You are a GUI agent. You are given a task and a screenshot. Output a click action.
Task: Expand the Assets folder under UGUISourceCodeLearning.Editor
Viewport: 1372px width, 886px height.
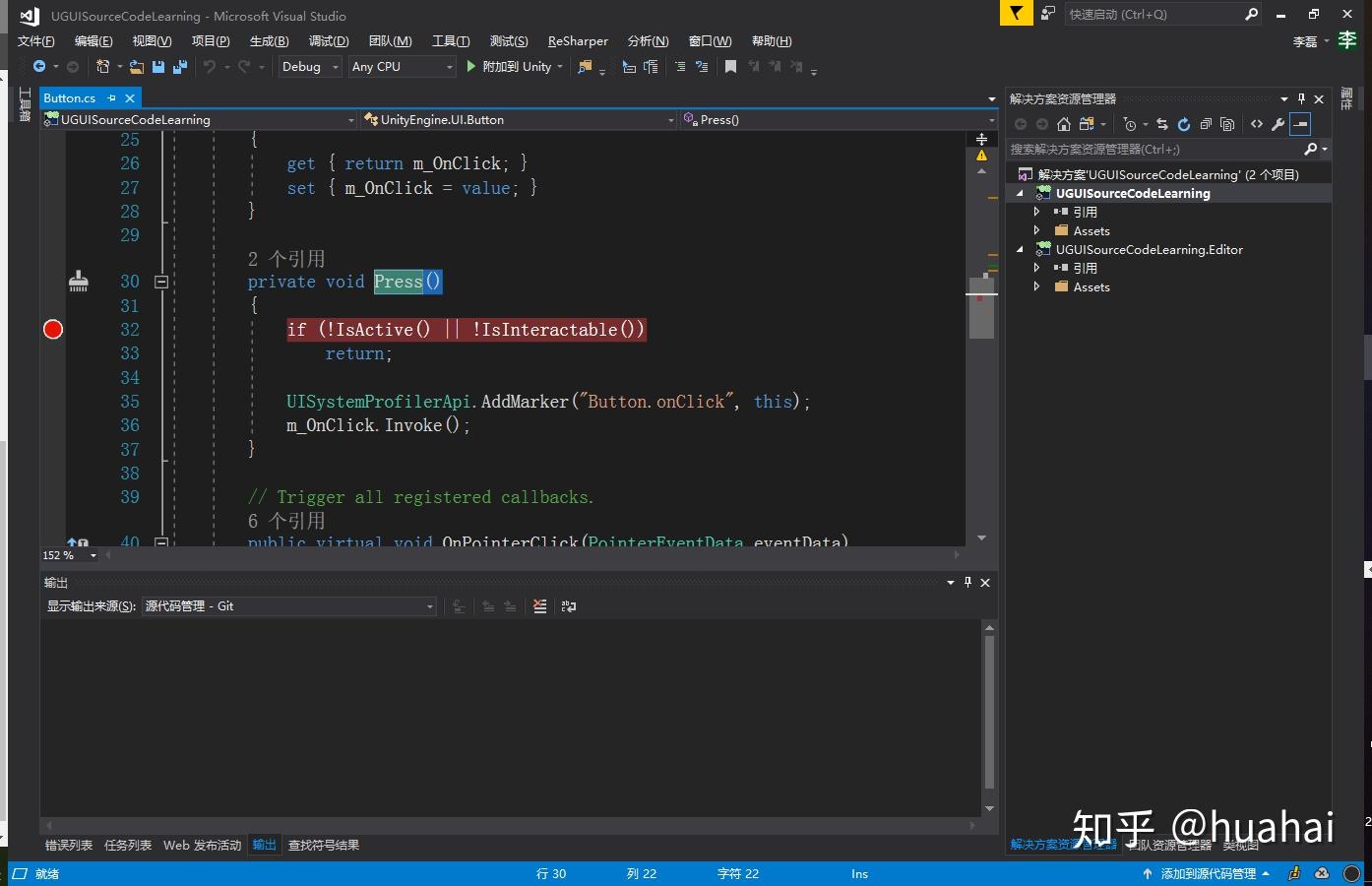click(1036, 286)
